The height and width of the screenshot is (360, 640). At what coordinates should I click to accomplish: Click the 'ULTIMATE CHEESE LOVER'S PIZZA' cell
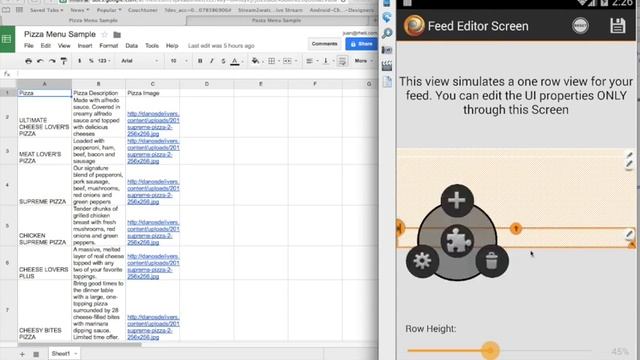44,117
